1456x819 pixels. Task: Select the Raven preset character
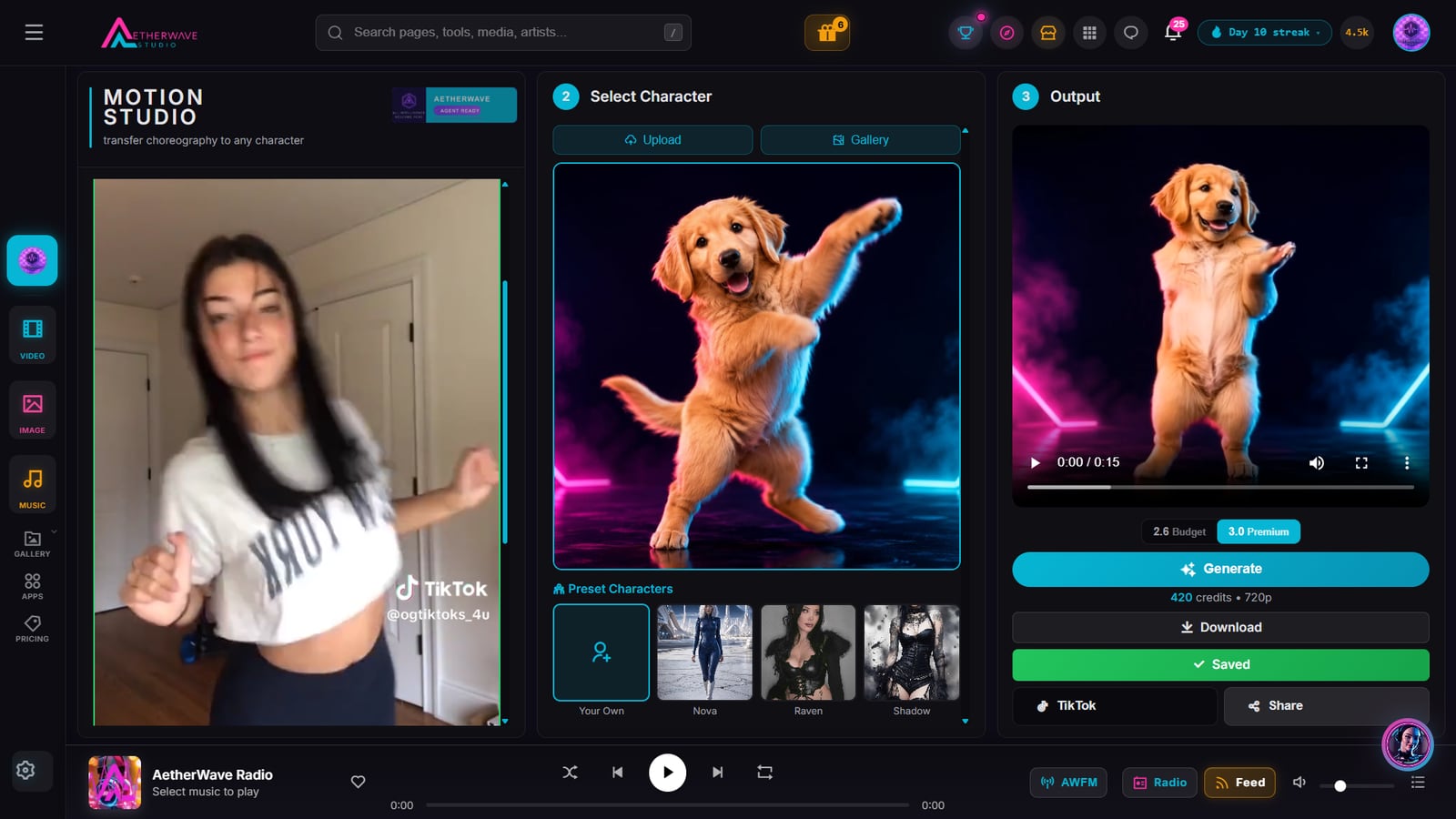pos(808,652)
